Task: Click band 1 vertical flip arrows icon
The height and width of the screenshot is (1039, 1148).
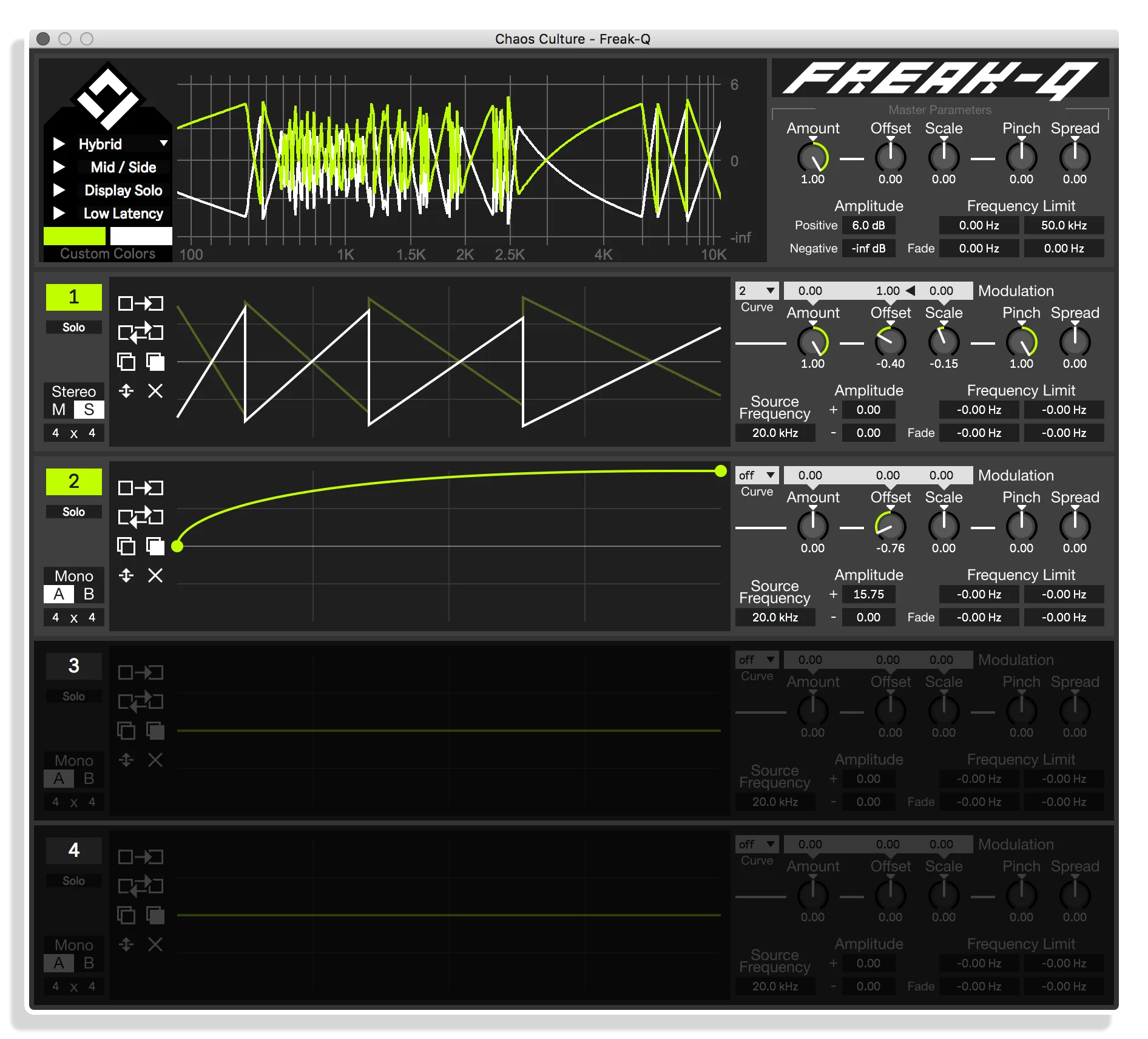Action: [126, 391]
